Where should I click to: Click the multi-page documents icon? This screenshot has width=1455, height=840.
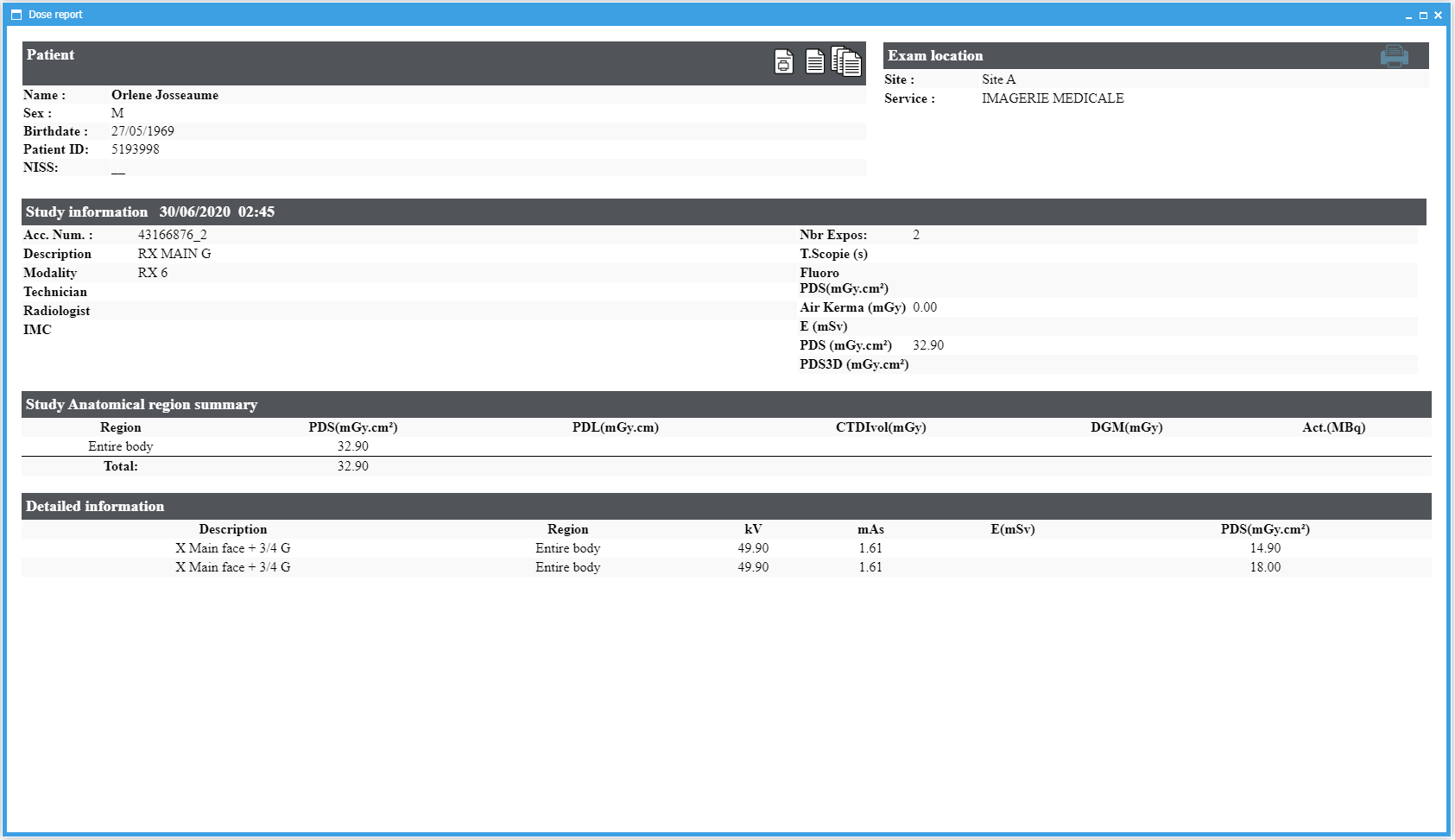pyautogui.click(x=846, y=61)
